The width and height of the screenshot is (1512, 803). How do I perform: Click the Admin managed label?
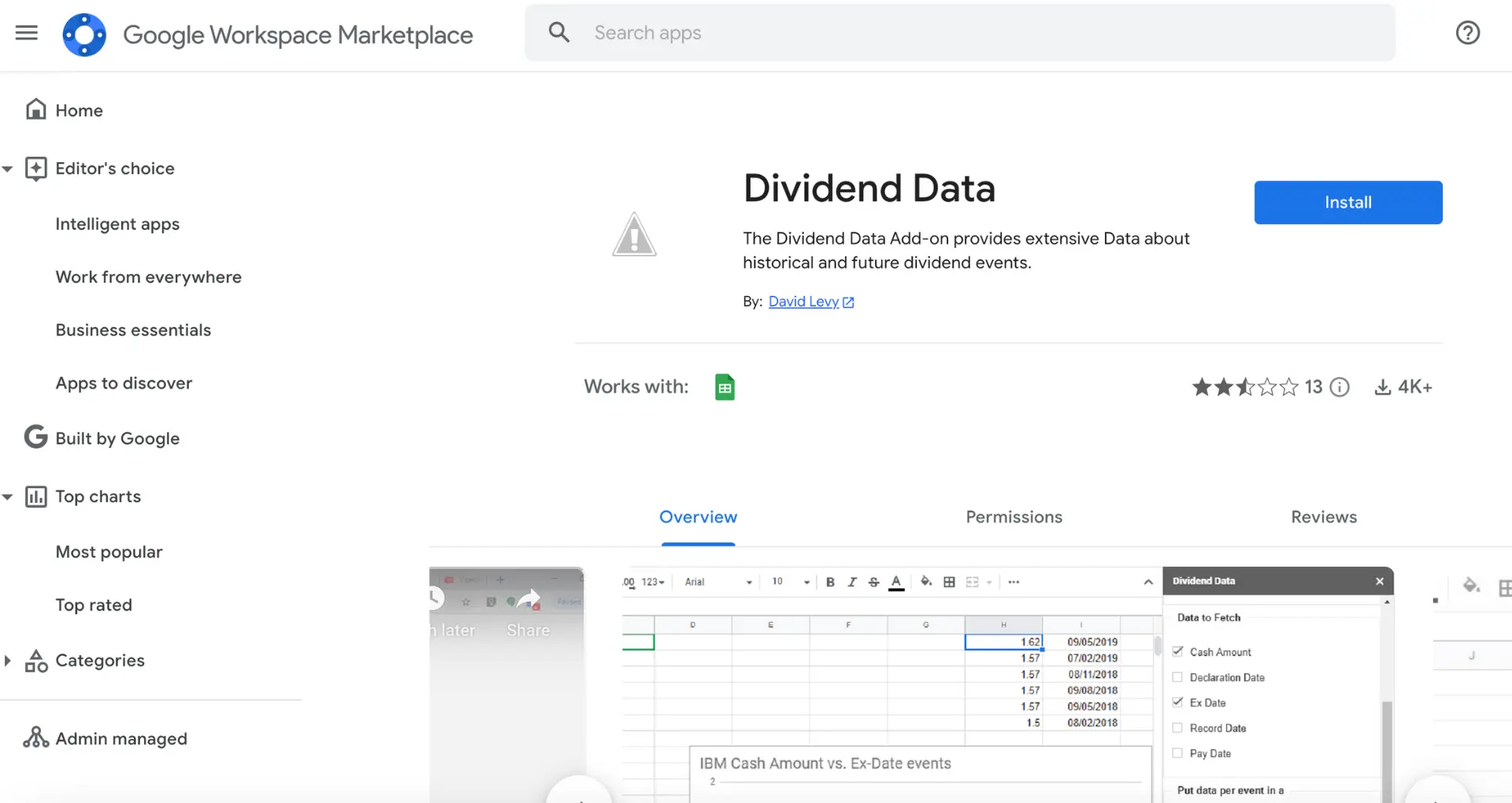(121, 738)
